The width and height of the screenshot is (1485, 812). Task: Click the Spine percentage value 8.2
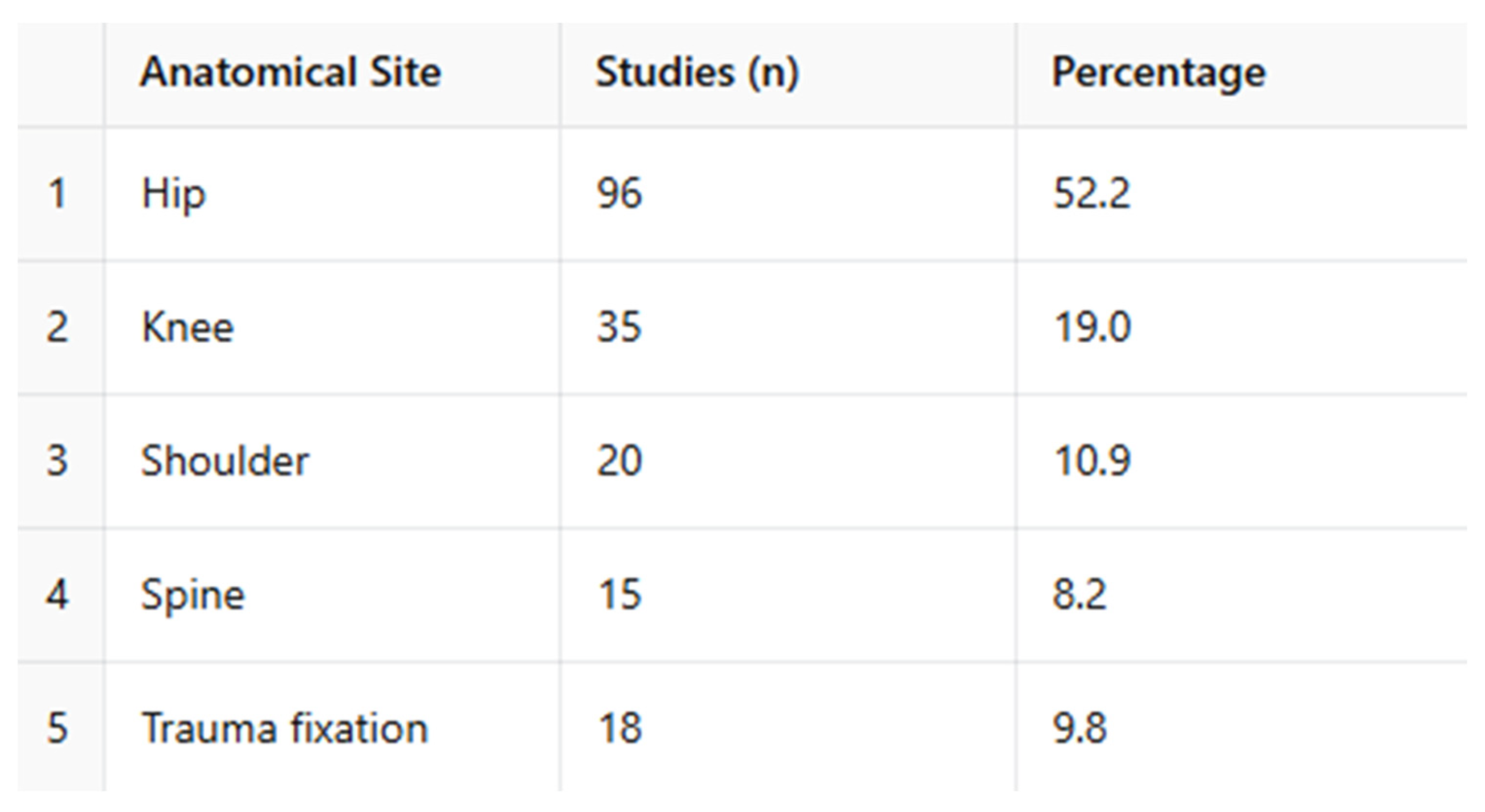(x=1080, y=595)
